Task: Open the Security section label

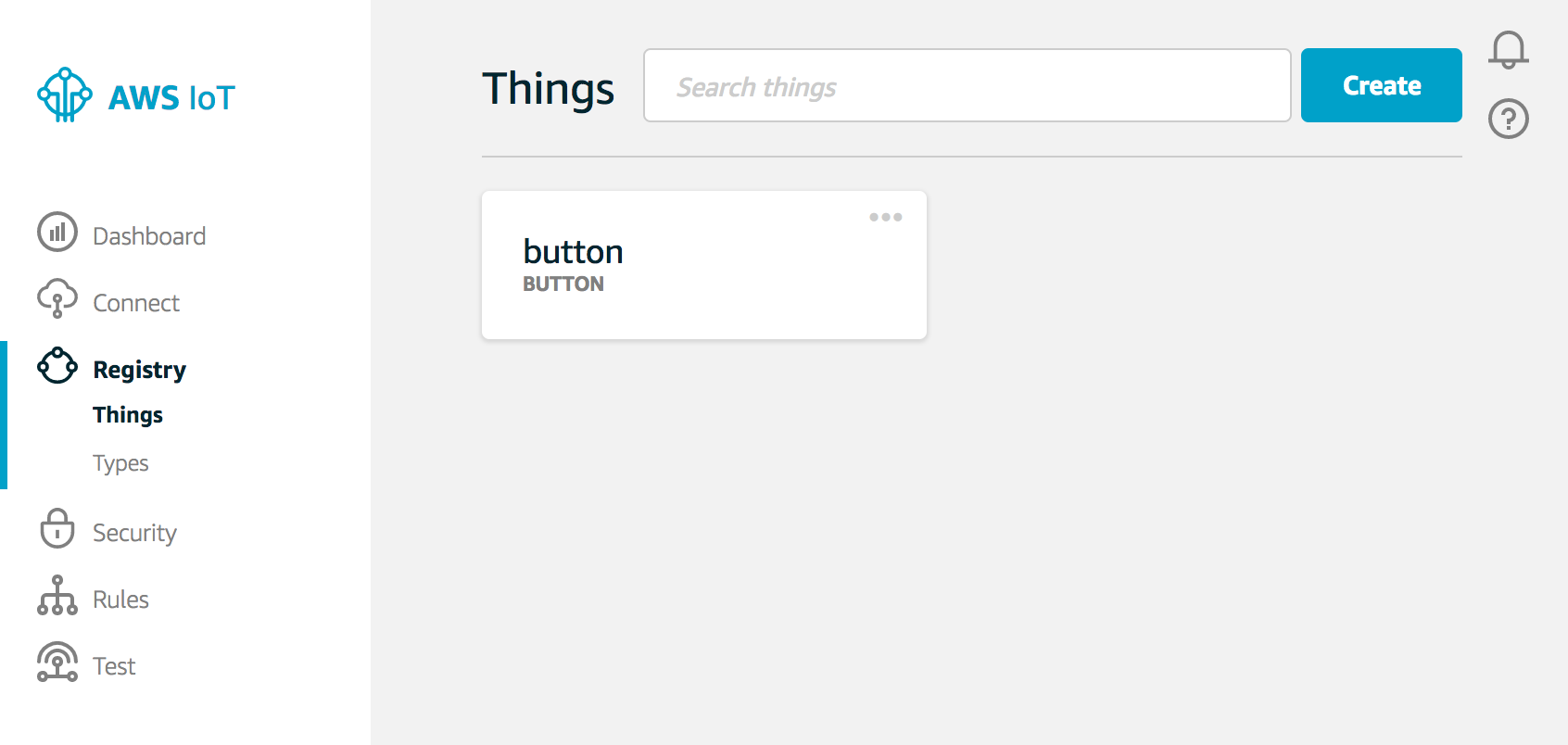Action: click(x=134, y=533)
